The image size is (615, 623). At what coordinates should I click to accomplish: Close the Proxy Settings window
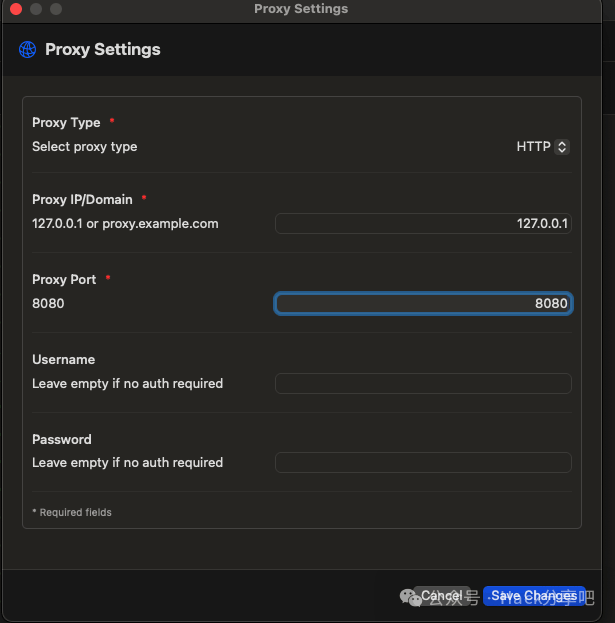(x=15, y=9)
